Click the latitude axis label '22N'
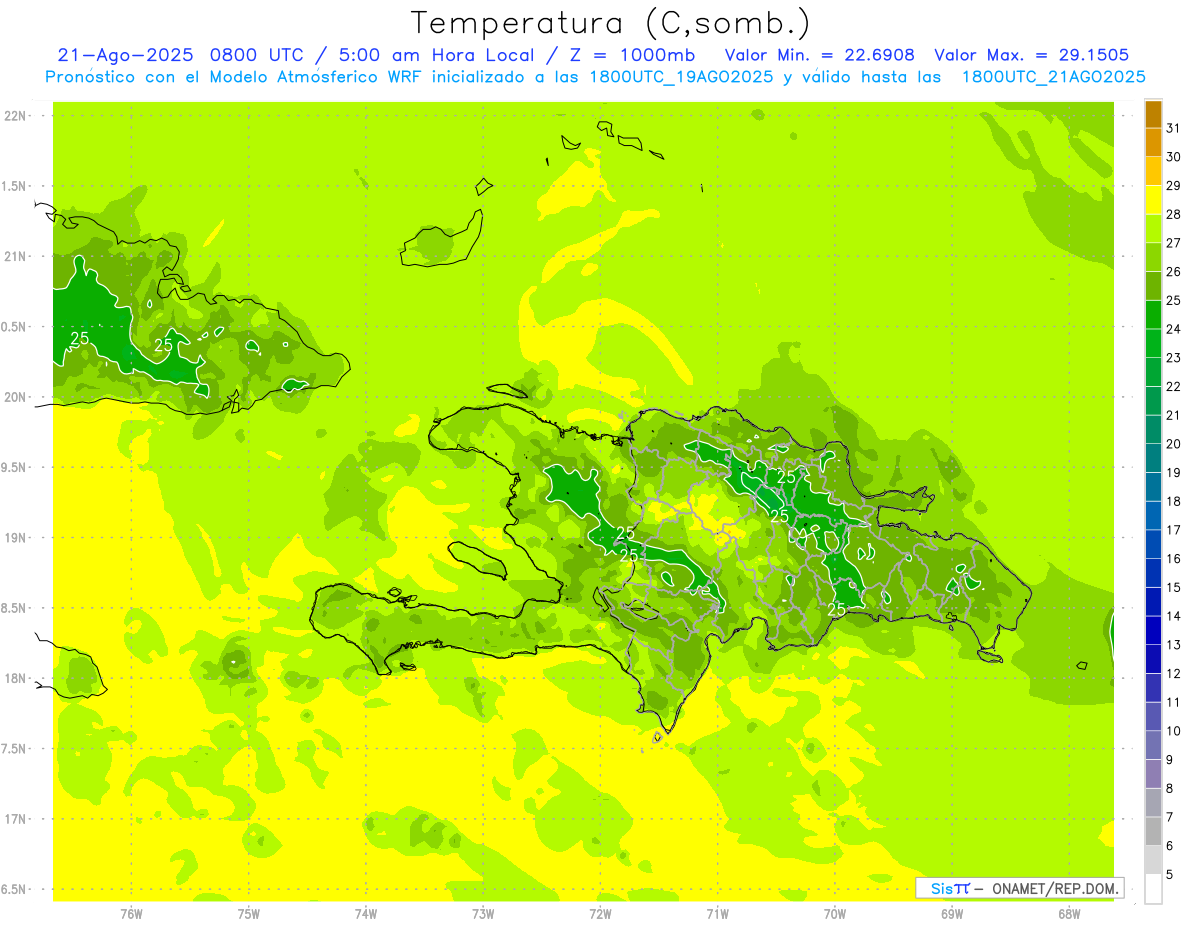Screen dimensions: 1200x927 (15, 115)
